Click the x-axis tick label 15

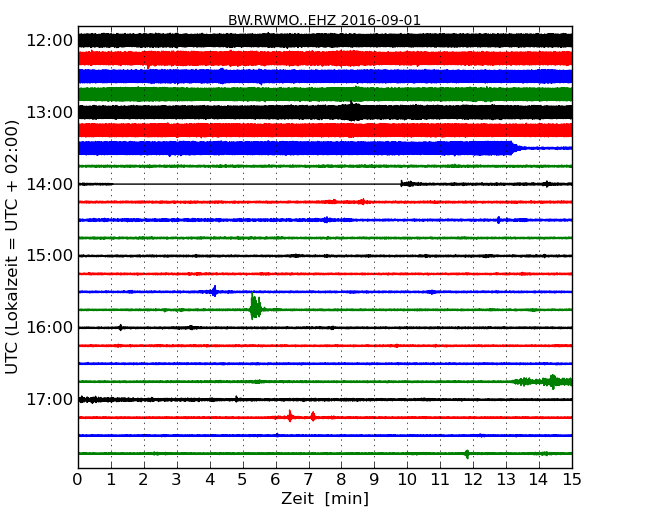(572, 480)
